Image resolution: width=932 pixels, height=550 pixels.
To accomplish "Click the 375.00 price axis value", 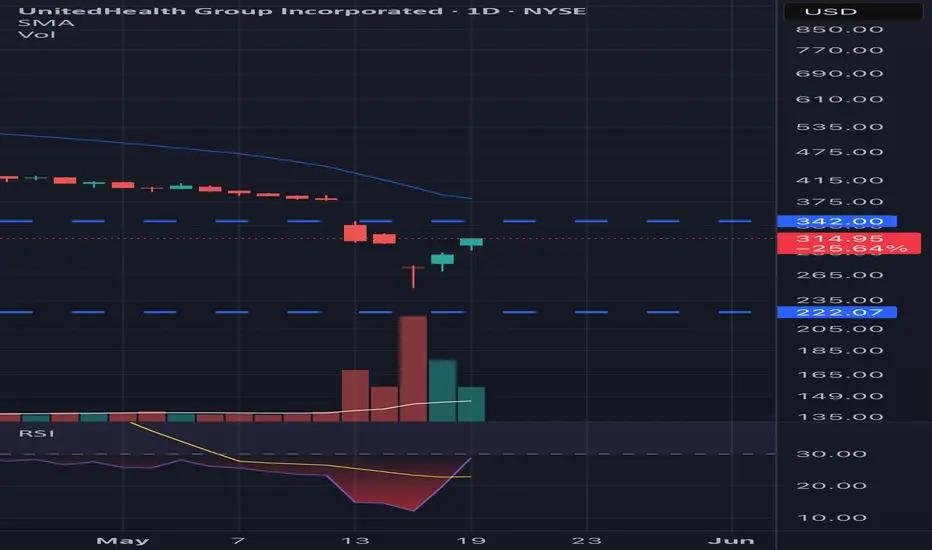I will pyautogui.click(x=839, y=202).
